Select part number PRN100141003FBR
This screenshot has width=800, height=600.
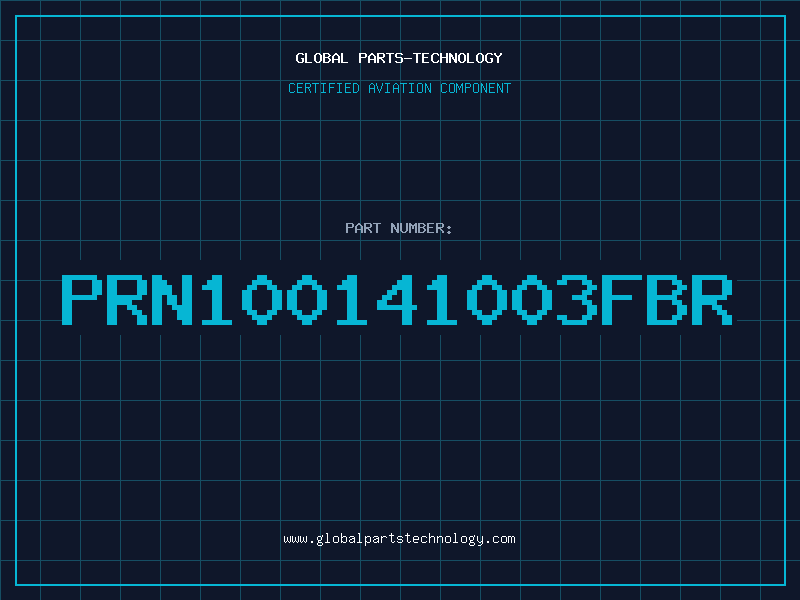coord(397,300)
